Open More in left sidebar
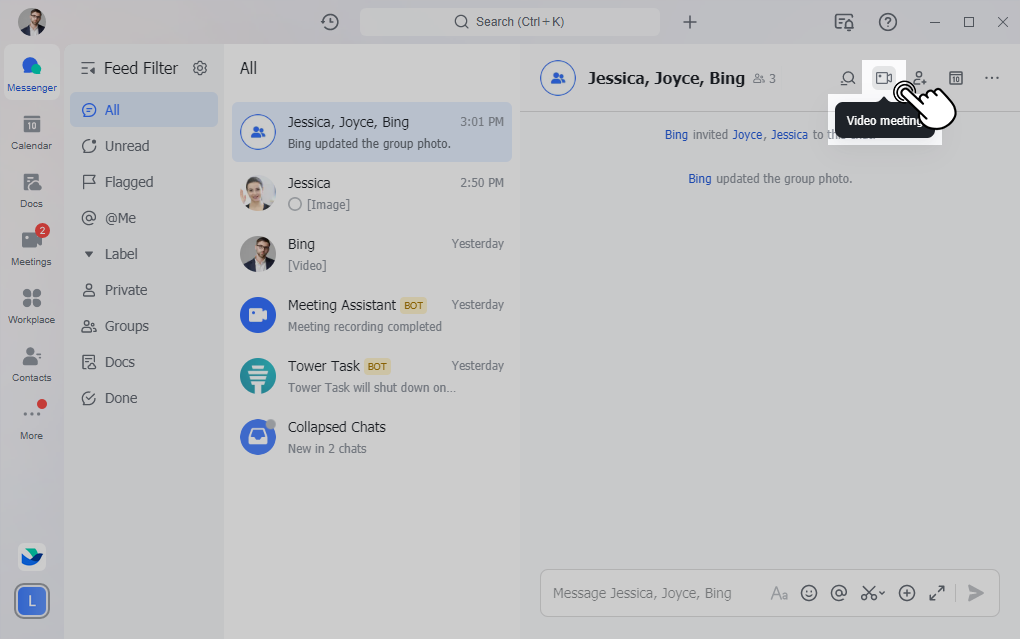Image resolution: width=1020 pixels, height=639 pixels. (31, 420)
